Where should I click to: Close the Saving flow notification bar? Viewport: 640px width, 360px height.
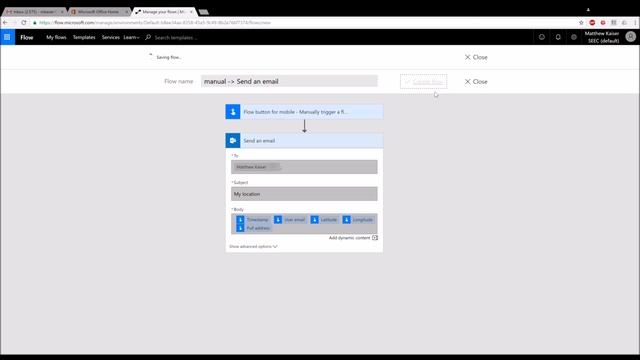476,57
